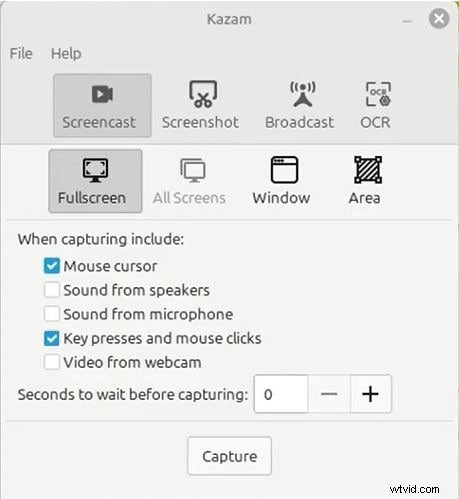The image size is (459, 499).
Task: Disable Mouse cursor capturing
Action: 52,266
